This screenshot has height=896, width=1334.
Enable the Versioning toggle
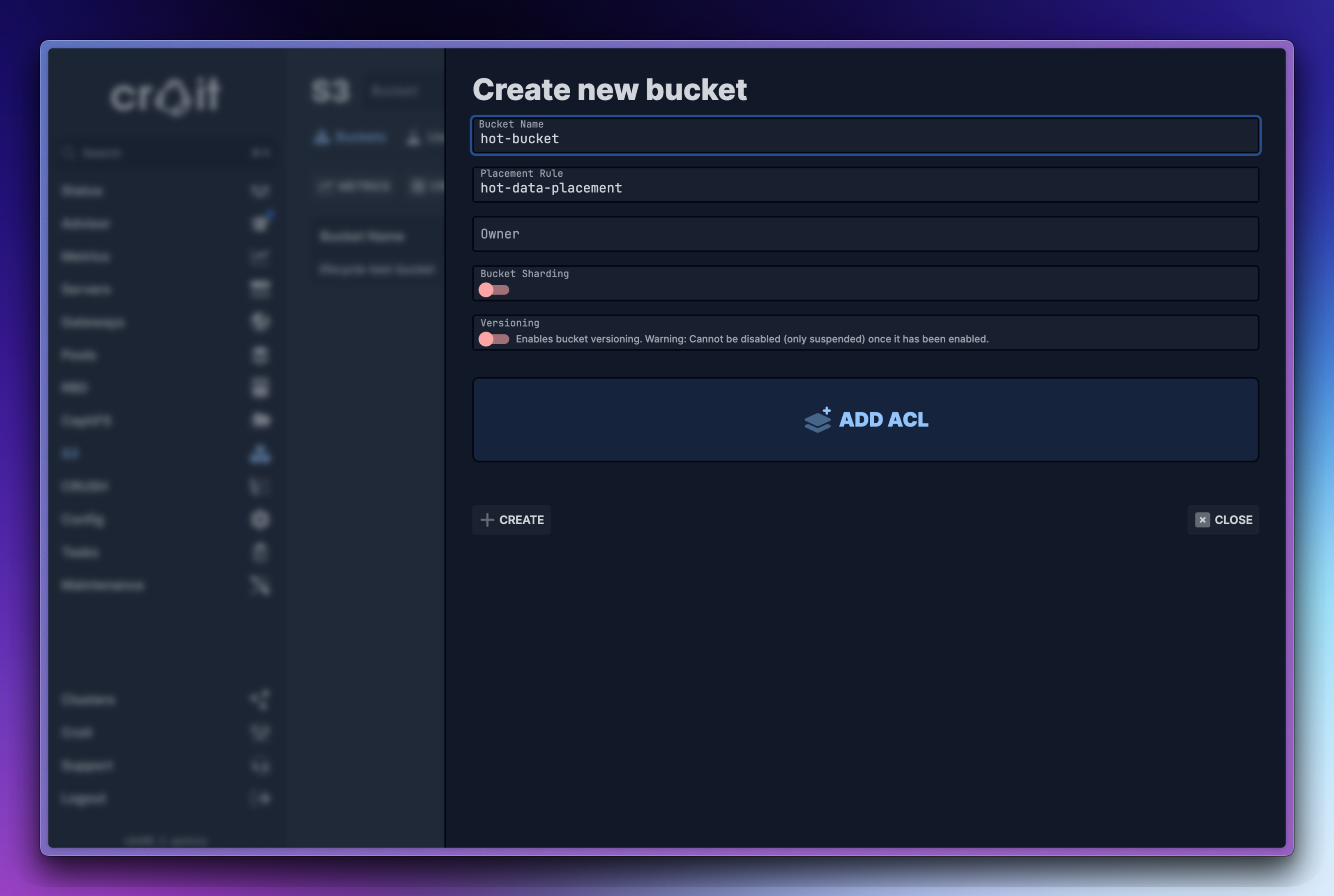(x=493, y=338)
